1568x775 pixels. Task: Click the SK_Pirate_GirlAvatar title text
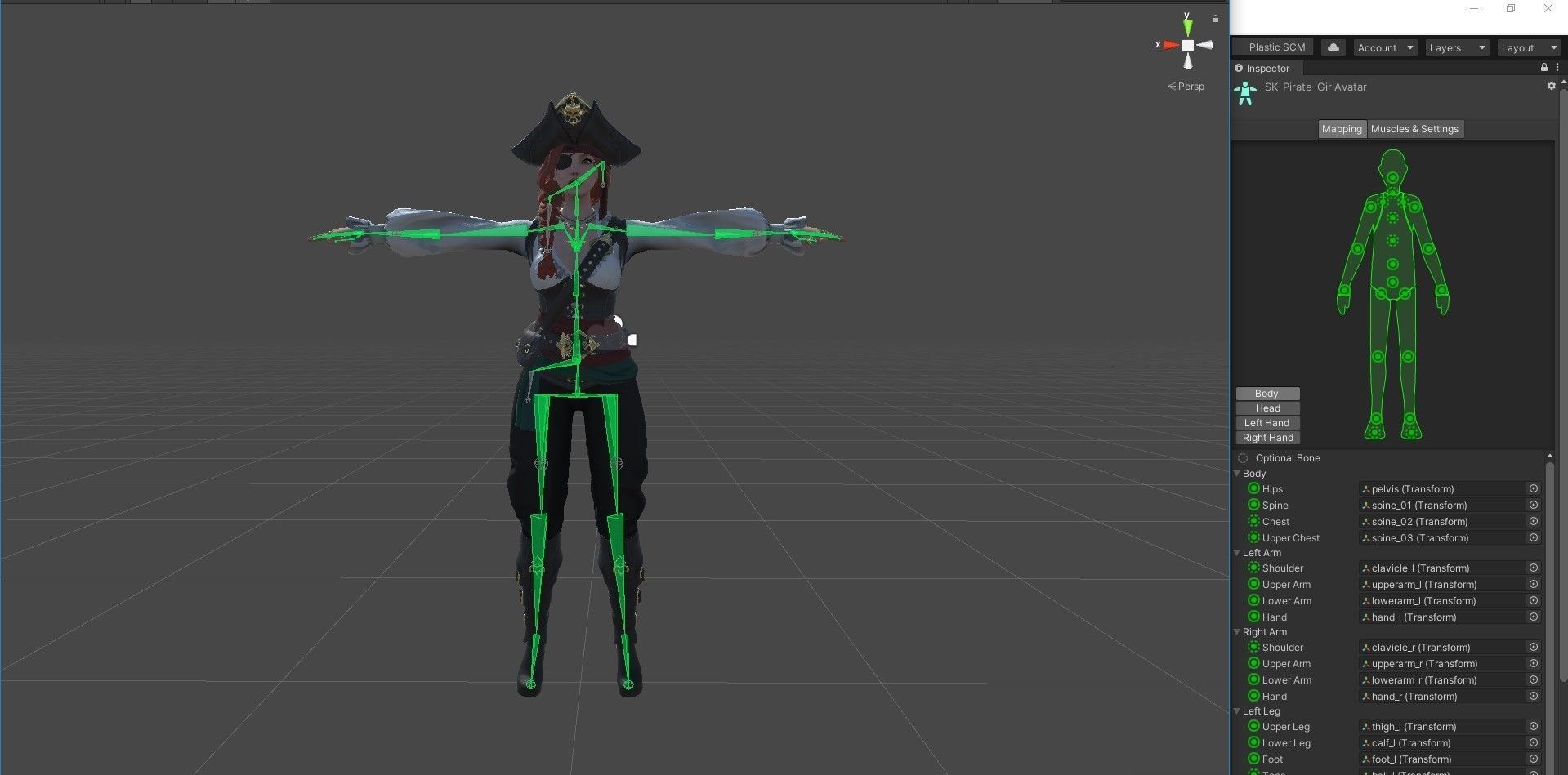[x=1316, y=87]
